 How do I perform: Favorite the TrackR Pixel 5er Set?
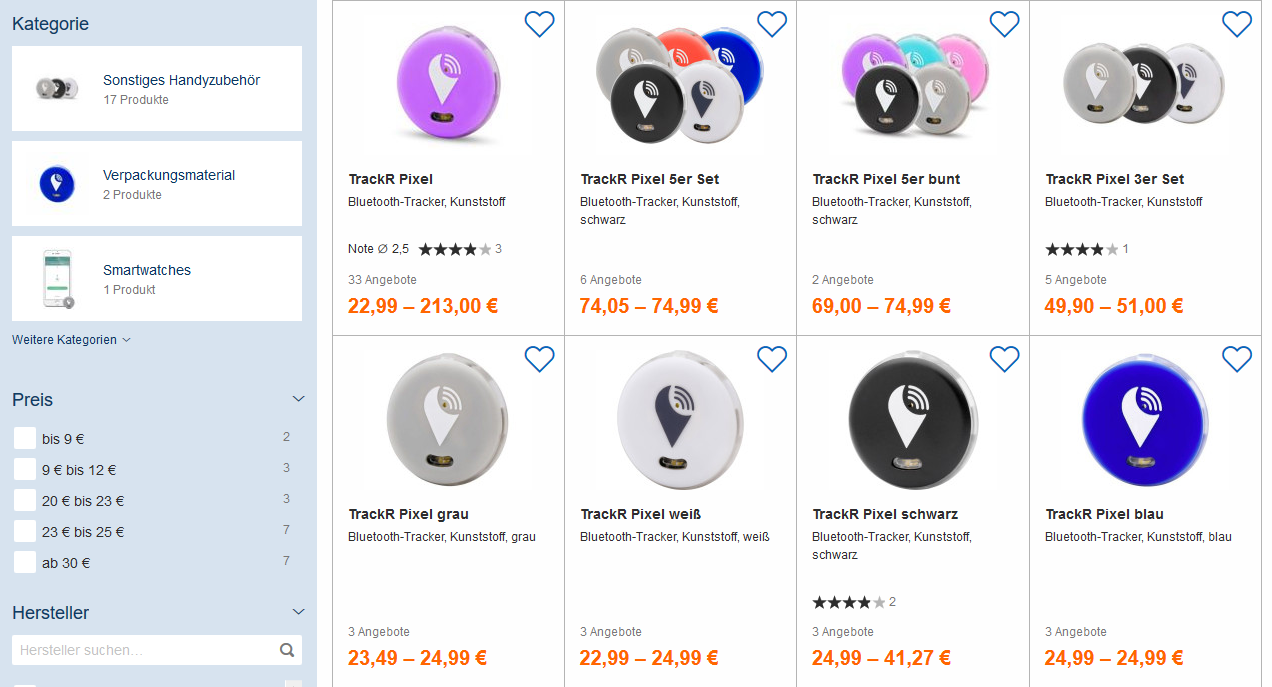click(772, 24)
